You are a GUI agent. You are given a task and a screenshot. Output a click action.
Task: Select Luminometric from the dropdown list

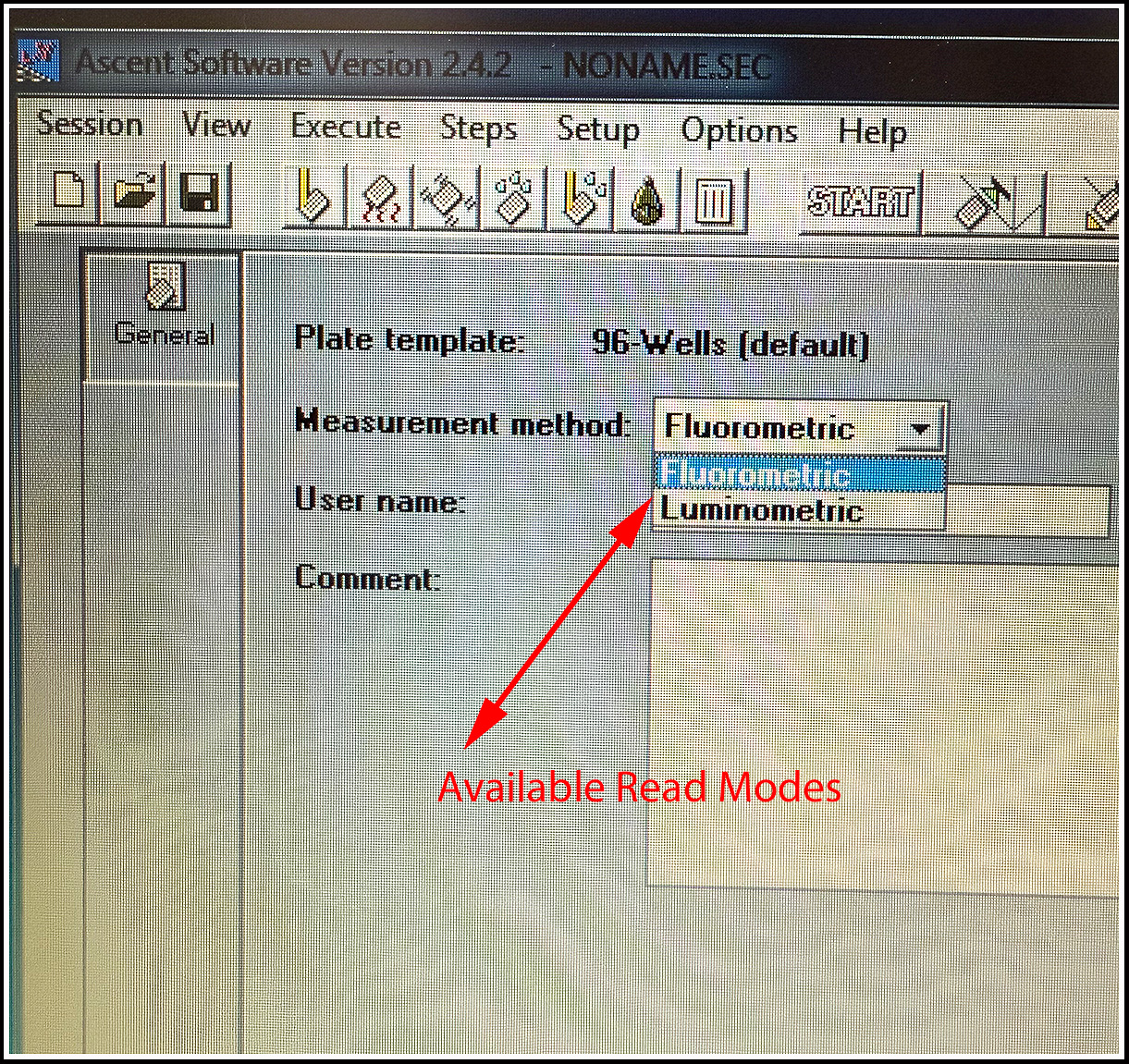pyautogui.click(x=761, y=510)
